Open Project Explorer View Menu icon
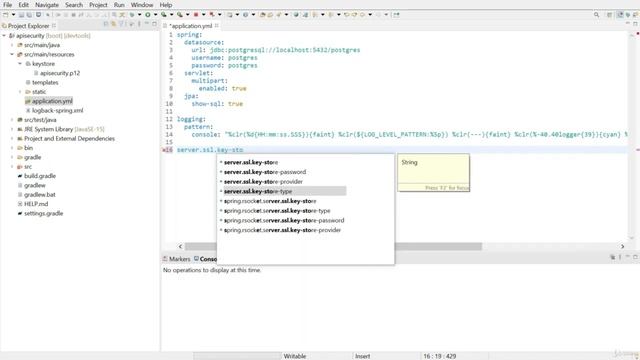 [139, 24]
